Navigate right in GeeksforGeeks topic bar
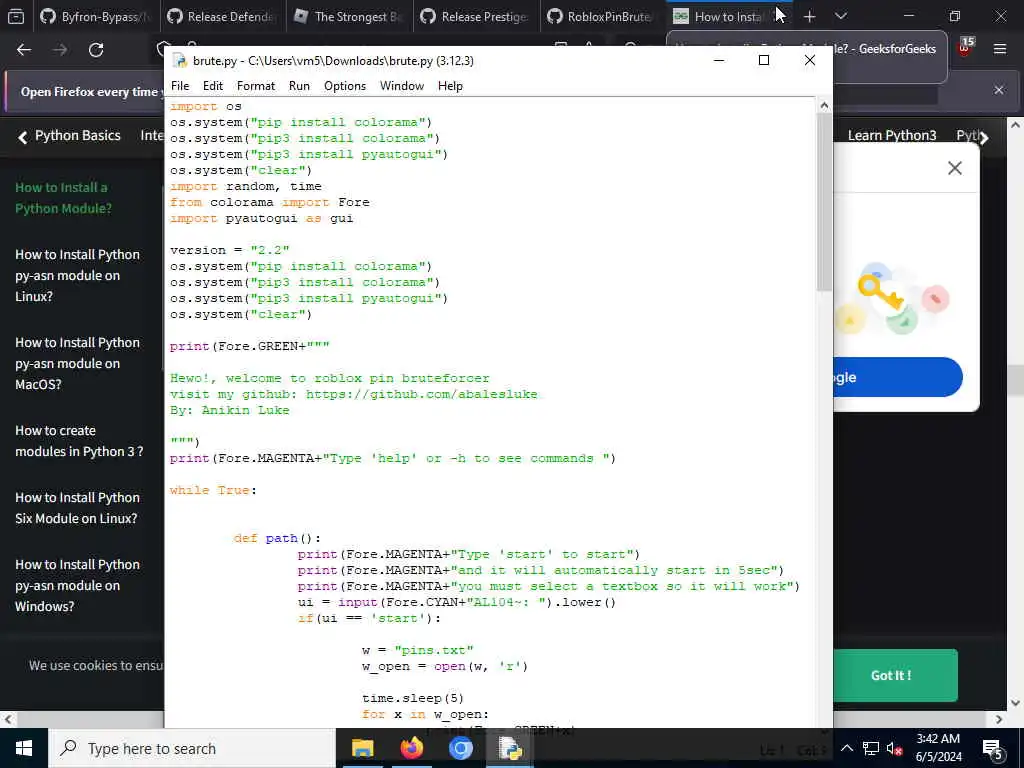 (984, 137)
